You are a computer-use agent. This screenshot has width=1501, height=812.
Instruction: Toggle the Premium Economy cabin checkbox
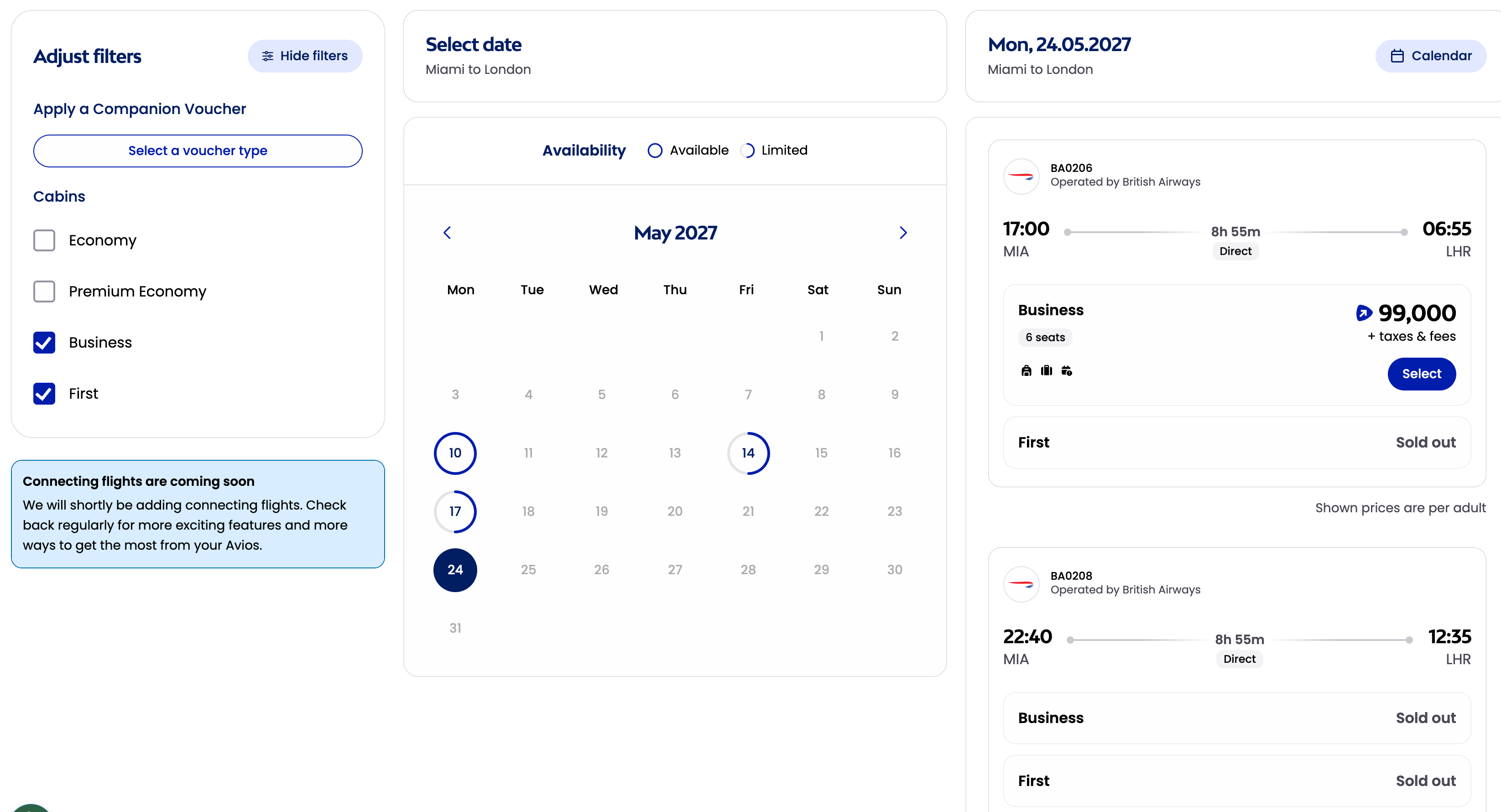click(44, 291)
